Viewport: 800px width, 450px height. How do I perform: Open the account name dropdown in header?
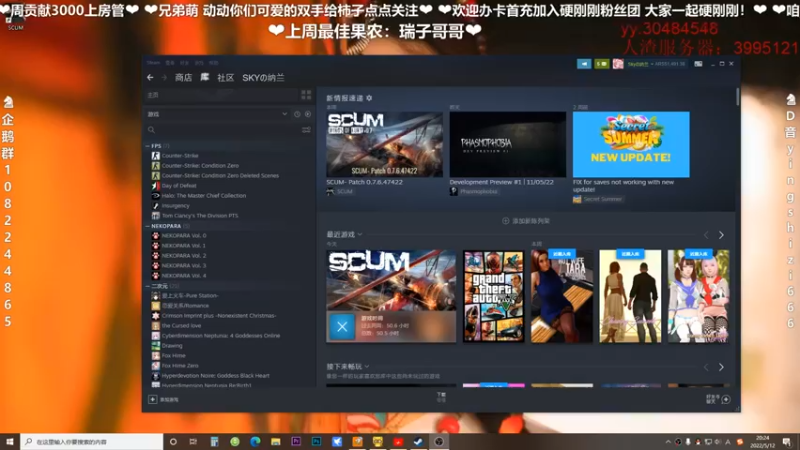tap(656, 64)
